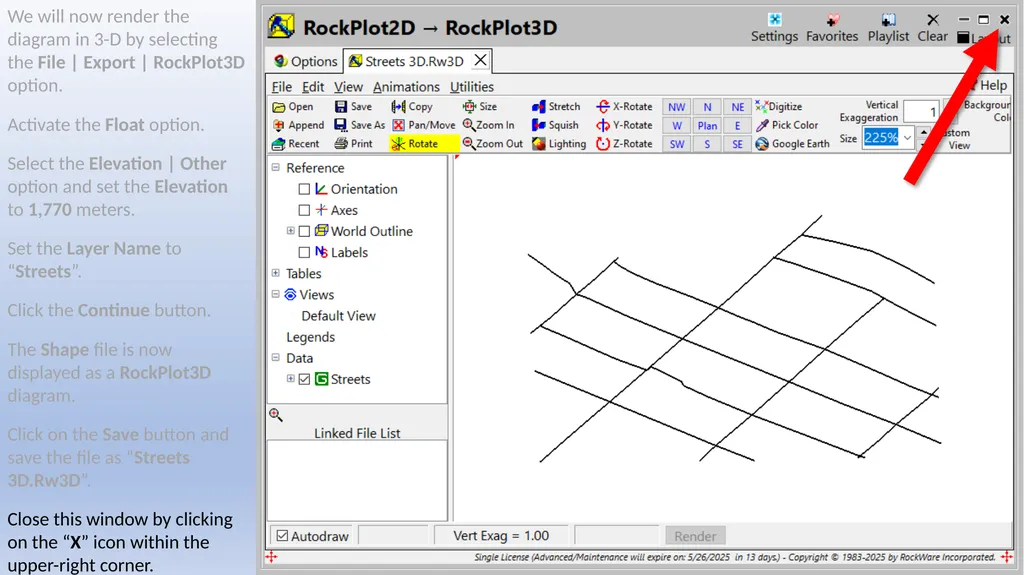The height and width of the screenshot is (575, 1024).
Task: Select Default View in the tree
Action: point(338,316)
